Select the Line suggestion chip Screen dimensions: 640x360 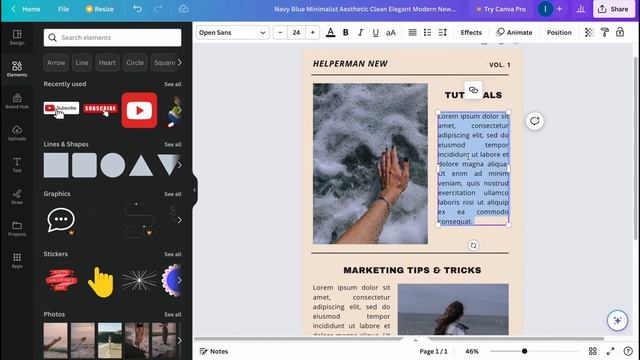[82, 62]
